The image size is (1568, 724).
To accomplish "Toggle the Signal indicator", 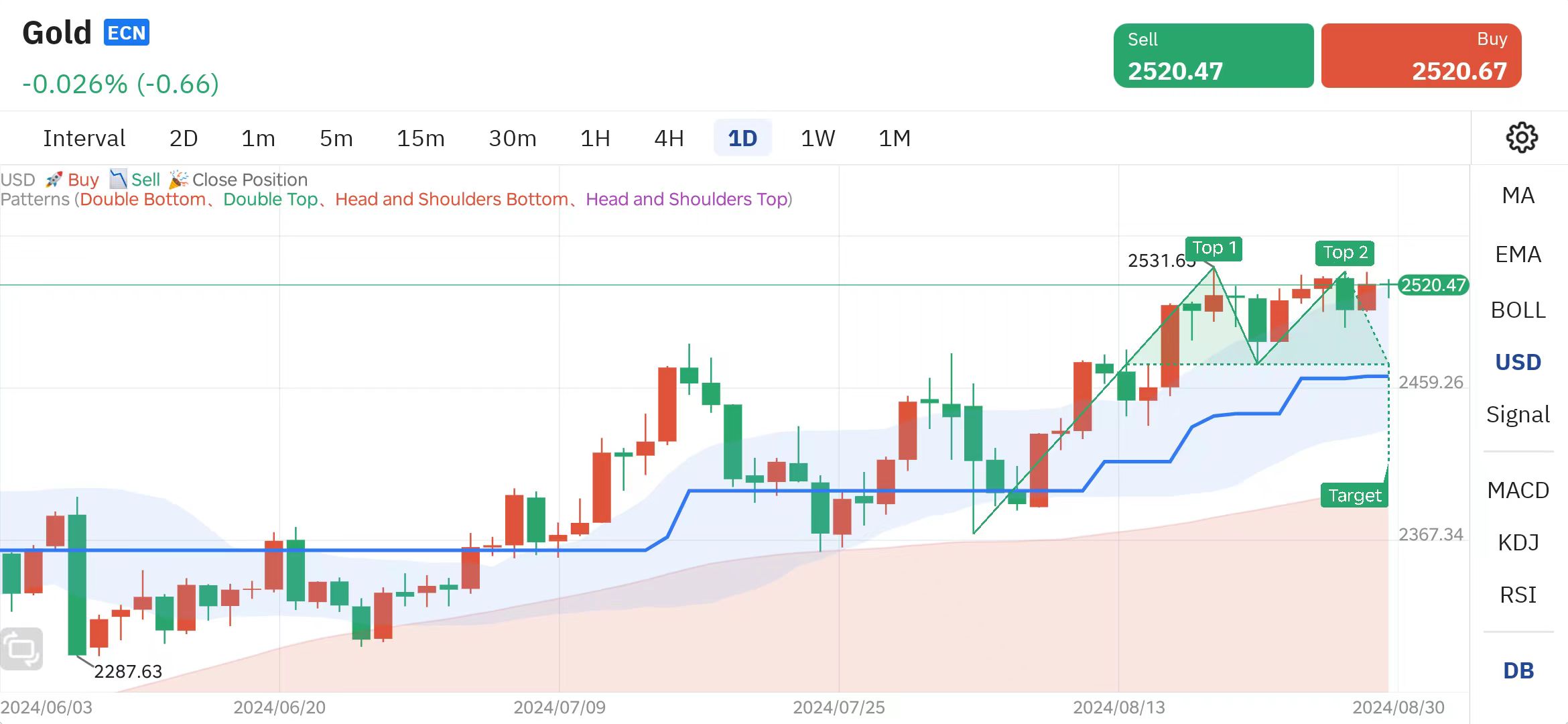I will pos(1518,414).
